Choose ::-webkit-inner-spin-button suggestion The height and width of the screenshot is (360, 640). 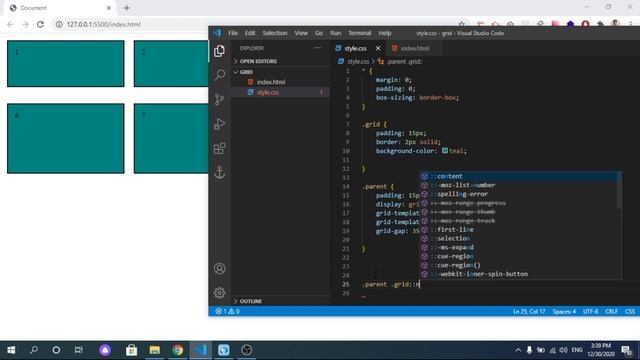(x=518, y=274)
